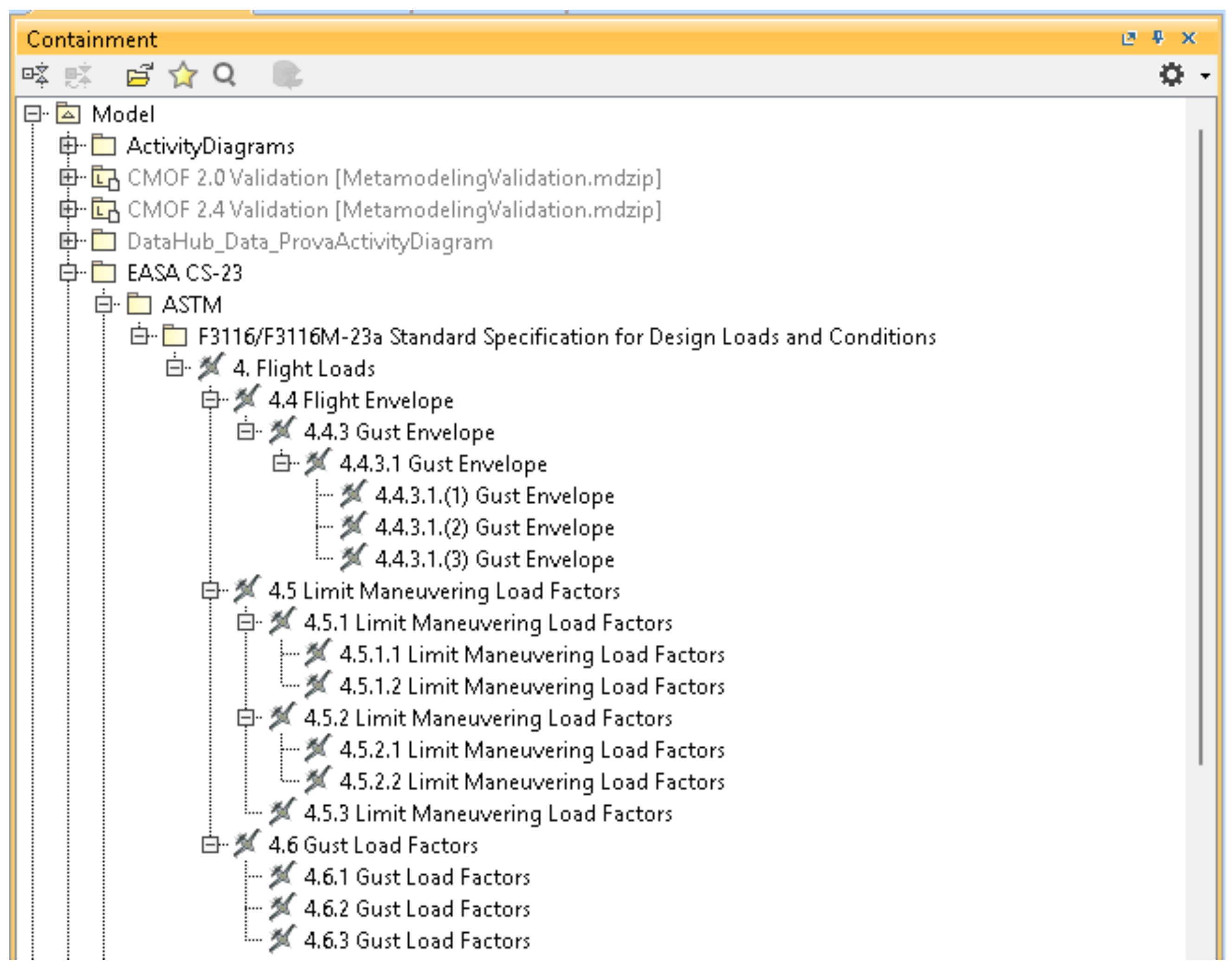Pin the Containment panel with the pushpin
This screenshot has width=1232, height=968.
(1158, 38)
